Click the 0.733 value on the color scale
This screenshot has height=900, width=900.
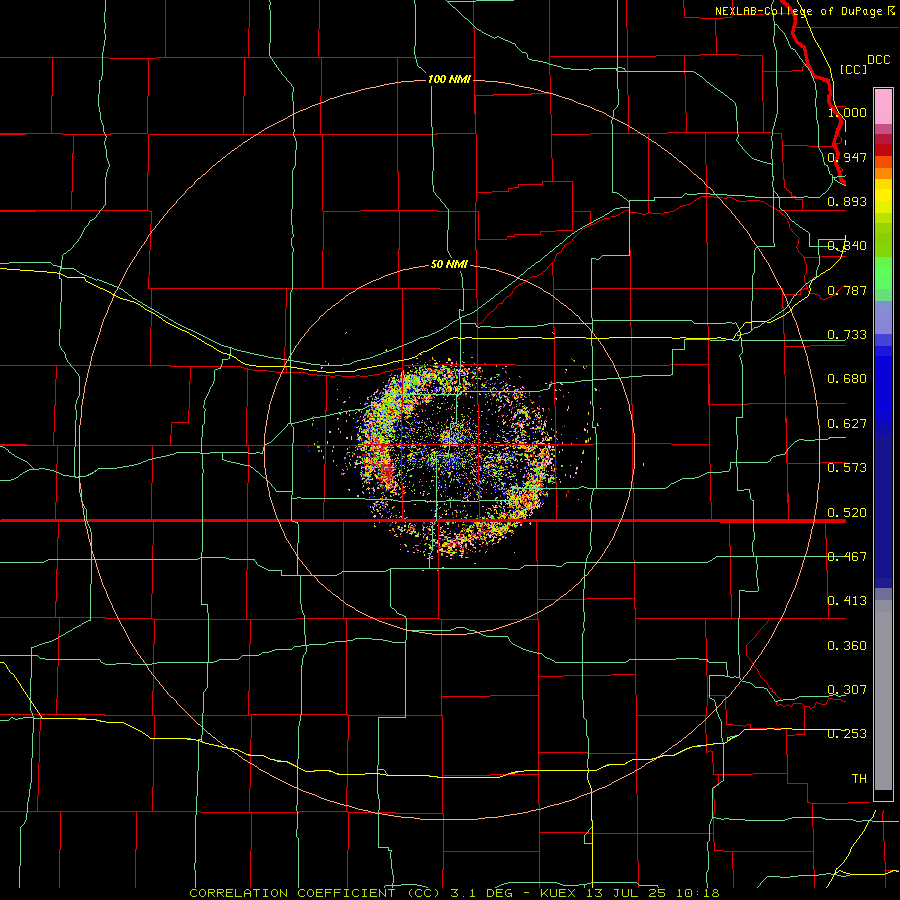coord(847,335)
